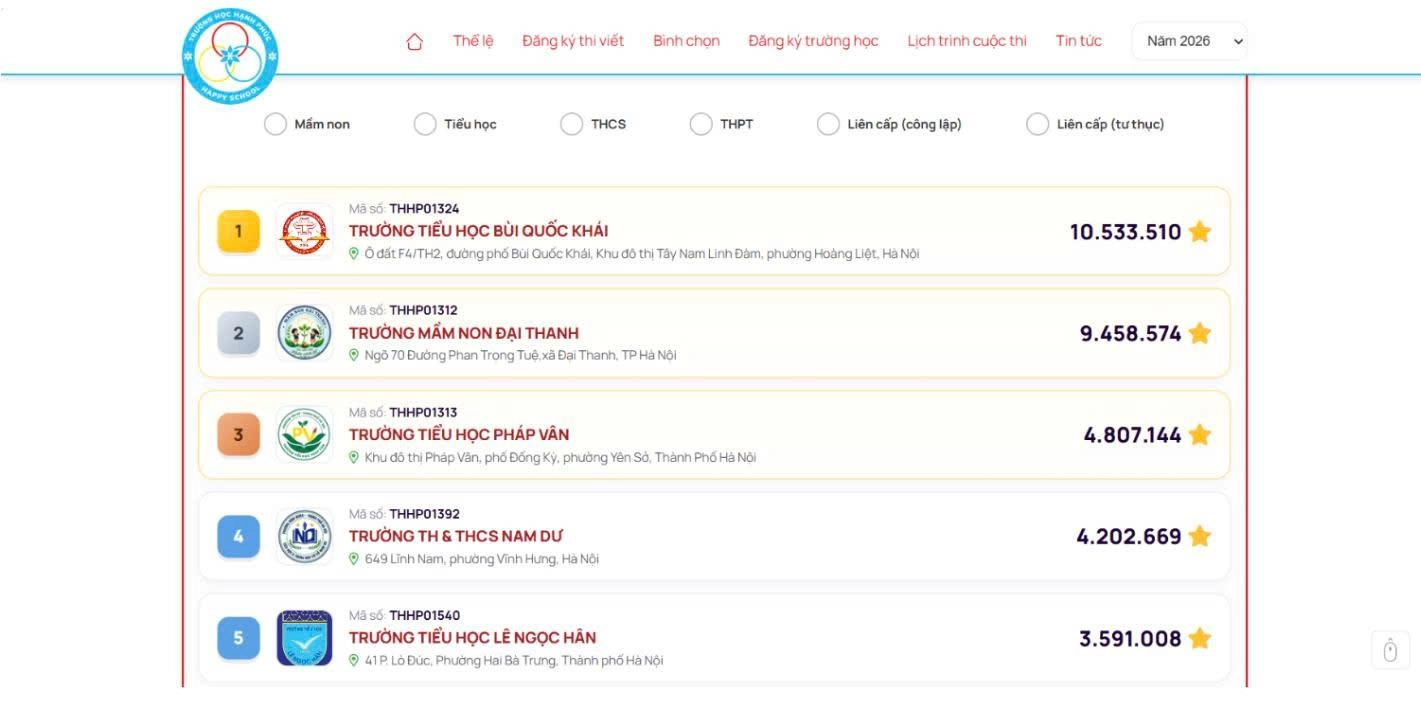Select the Tiểu học radio filter
The width and height of the screenshot is (1421, 707).
425,124
